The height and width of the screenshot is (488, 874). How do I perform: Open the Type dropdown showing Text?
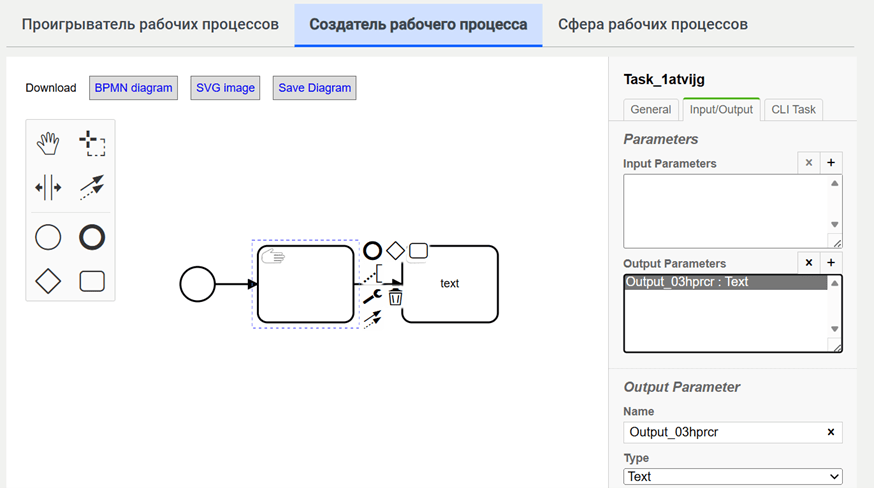[732, 477]
